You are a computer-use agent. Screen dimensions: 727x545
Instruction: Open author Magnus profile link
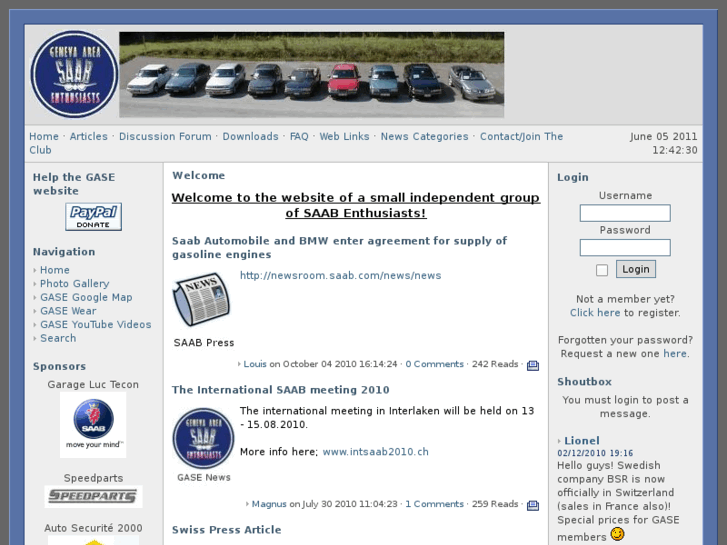point(269,504)
